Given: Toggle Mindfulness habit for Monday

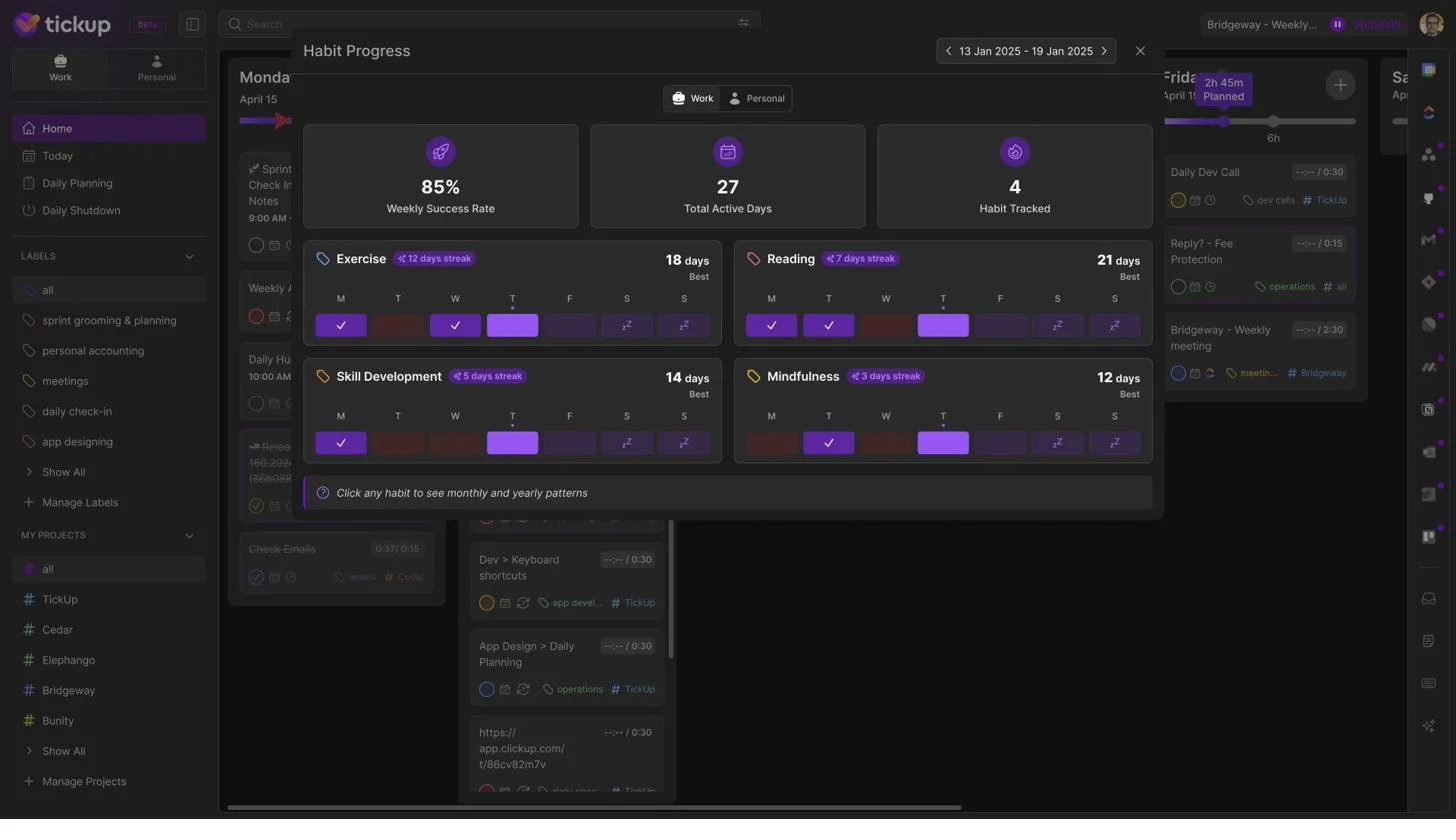Looking at the screenshot, I should click(x=771, y=443).
